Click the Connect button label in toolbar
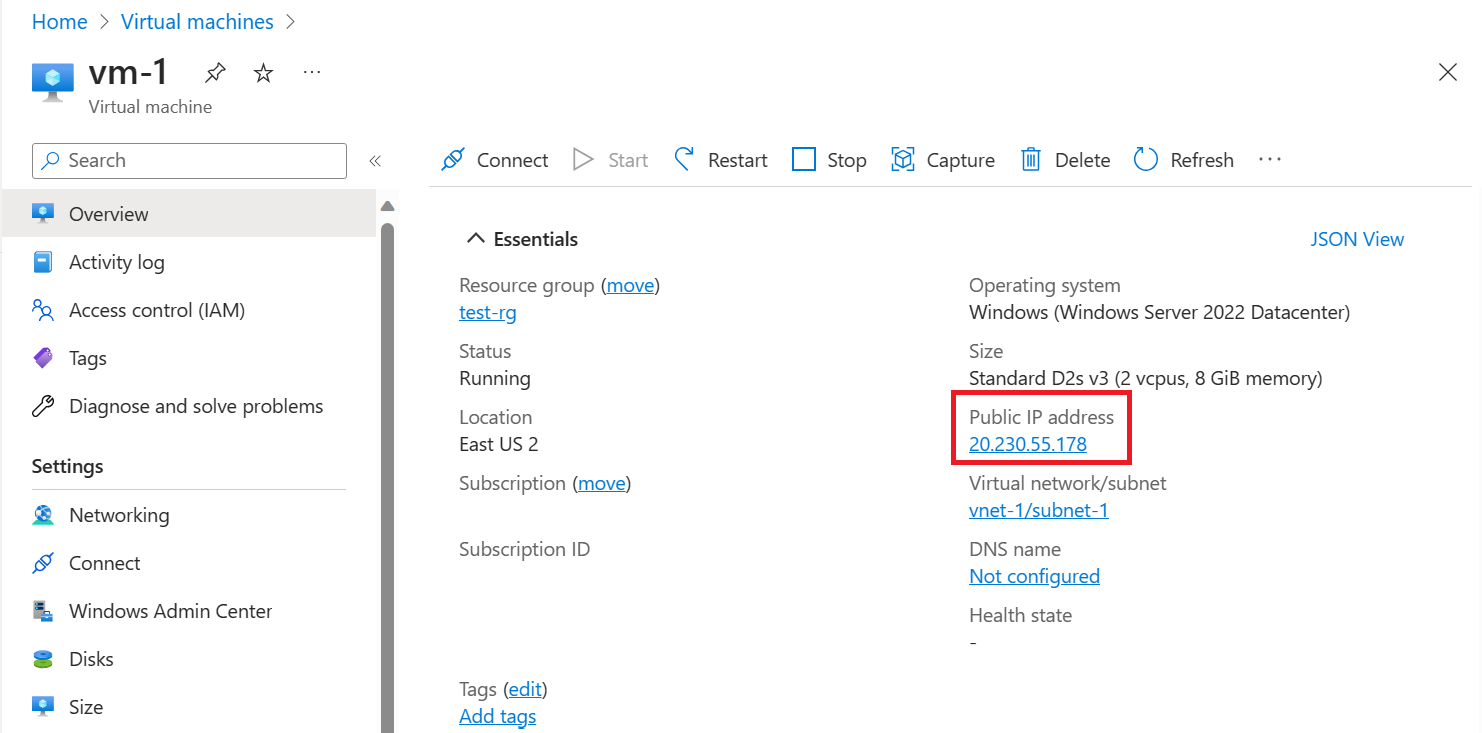The image size is (1482, 733). 512,160
